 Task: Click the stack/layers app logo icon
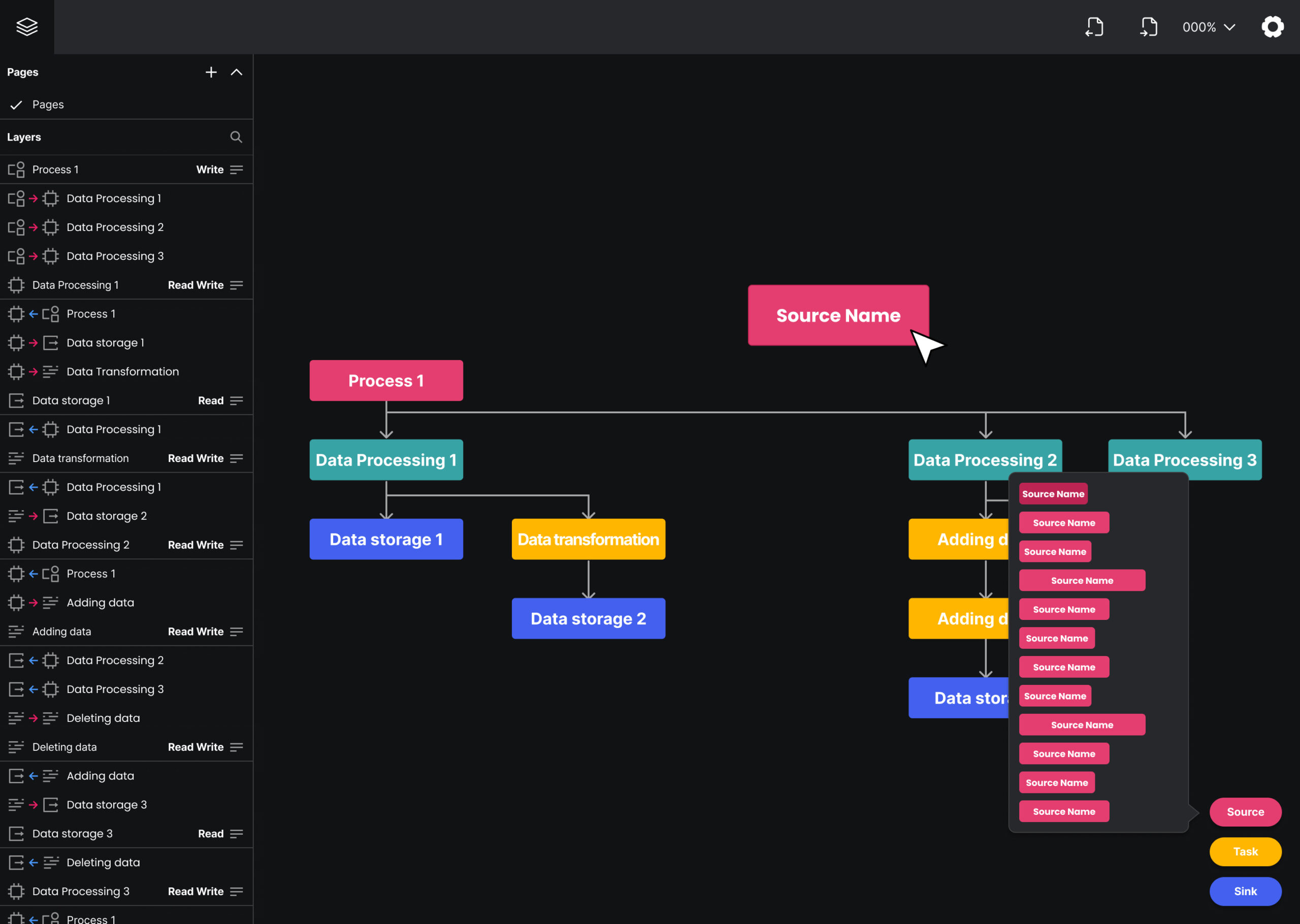pyautogui.click(x=26, y=27)
